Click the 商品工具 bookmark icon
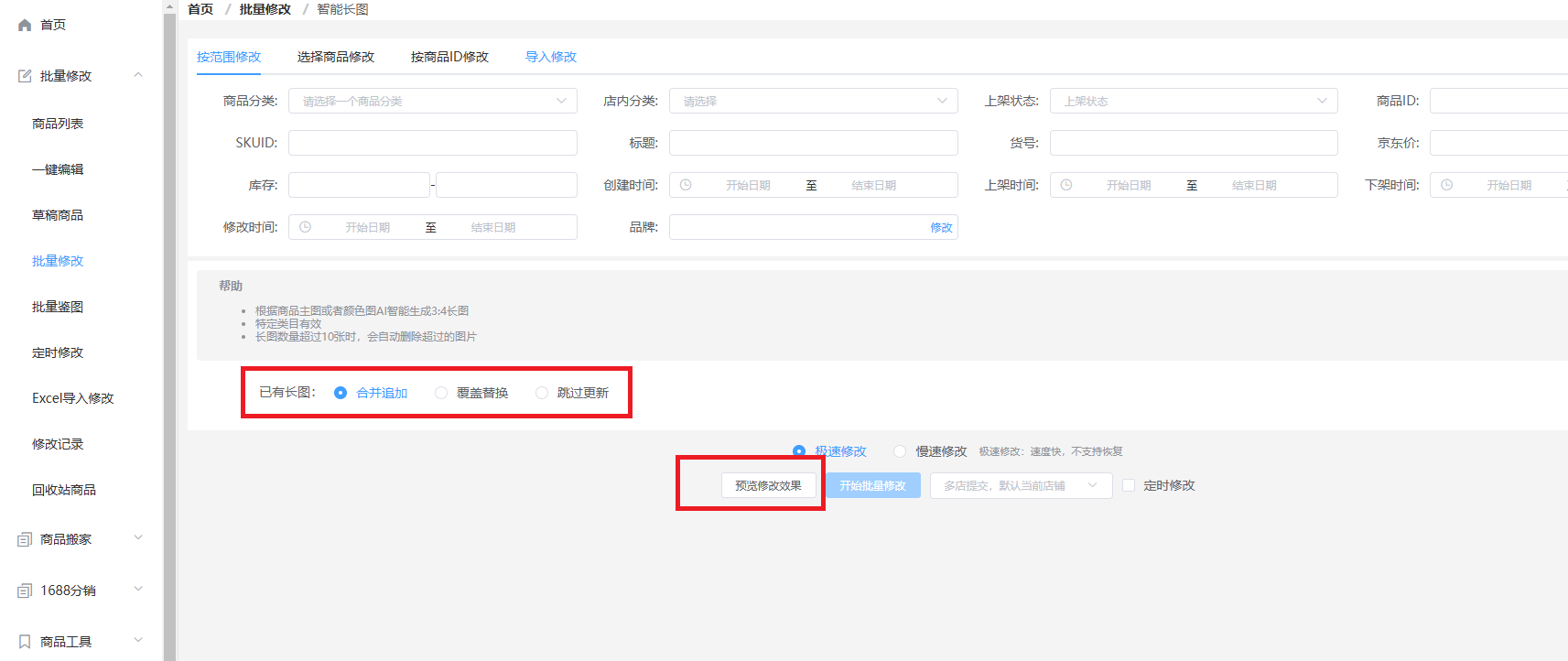 tap(25, 642)
